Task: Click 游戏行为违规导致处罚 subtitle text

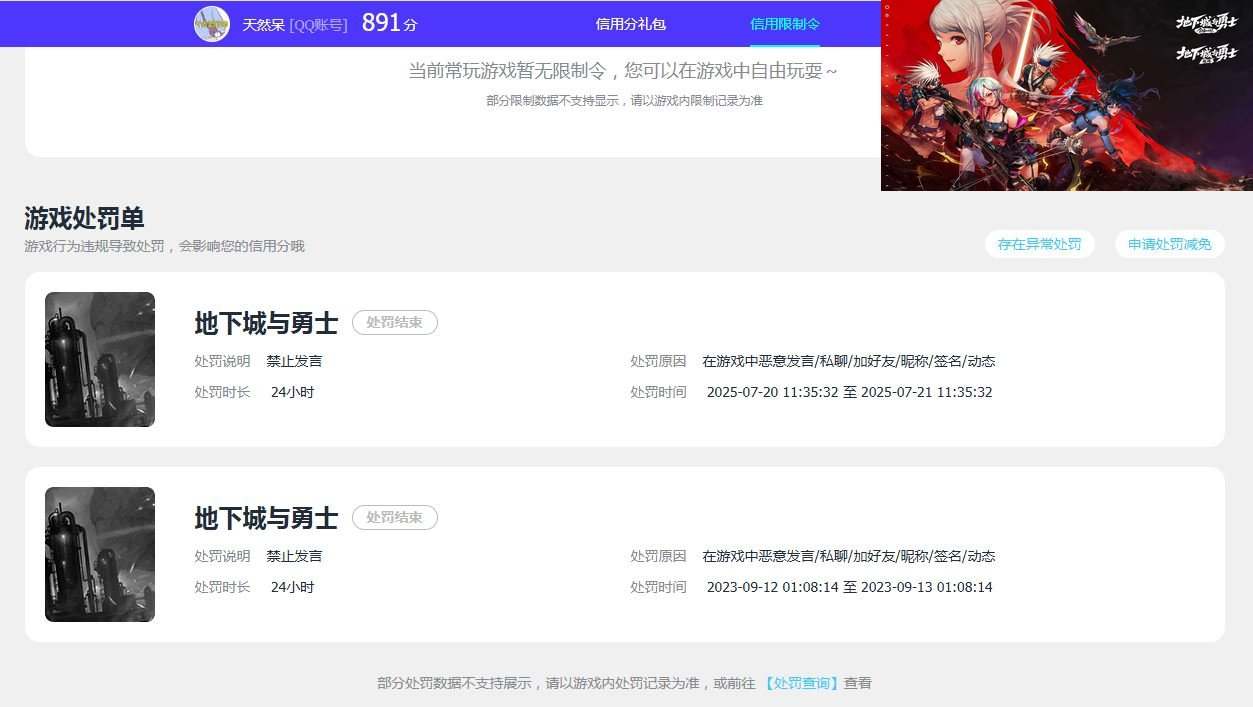Action: [164, 246]
